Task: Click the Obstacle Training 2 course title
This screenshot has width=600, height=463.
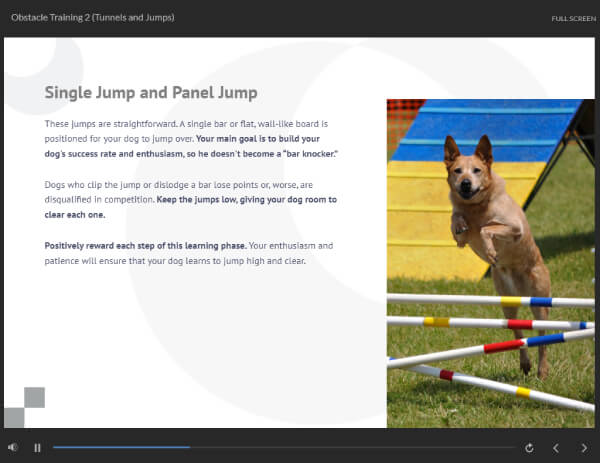Action: (93, 18)
